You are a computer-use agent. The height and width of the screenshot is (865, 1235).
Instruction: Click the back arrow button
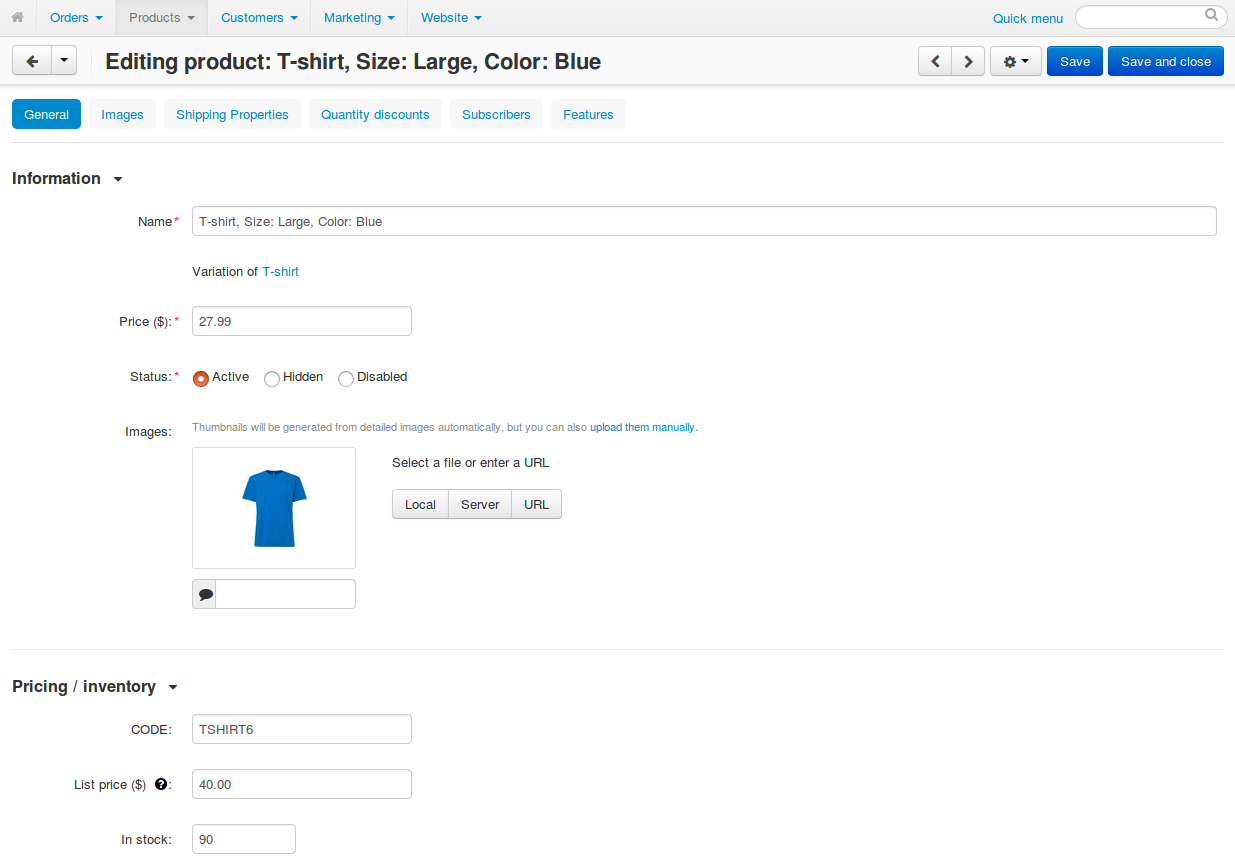click(x=31, y=61)
